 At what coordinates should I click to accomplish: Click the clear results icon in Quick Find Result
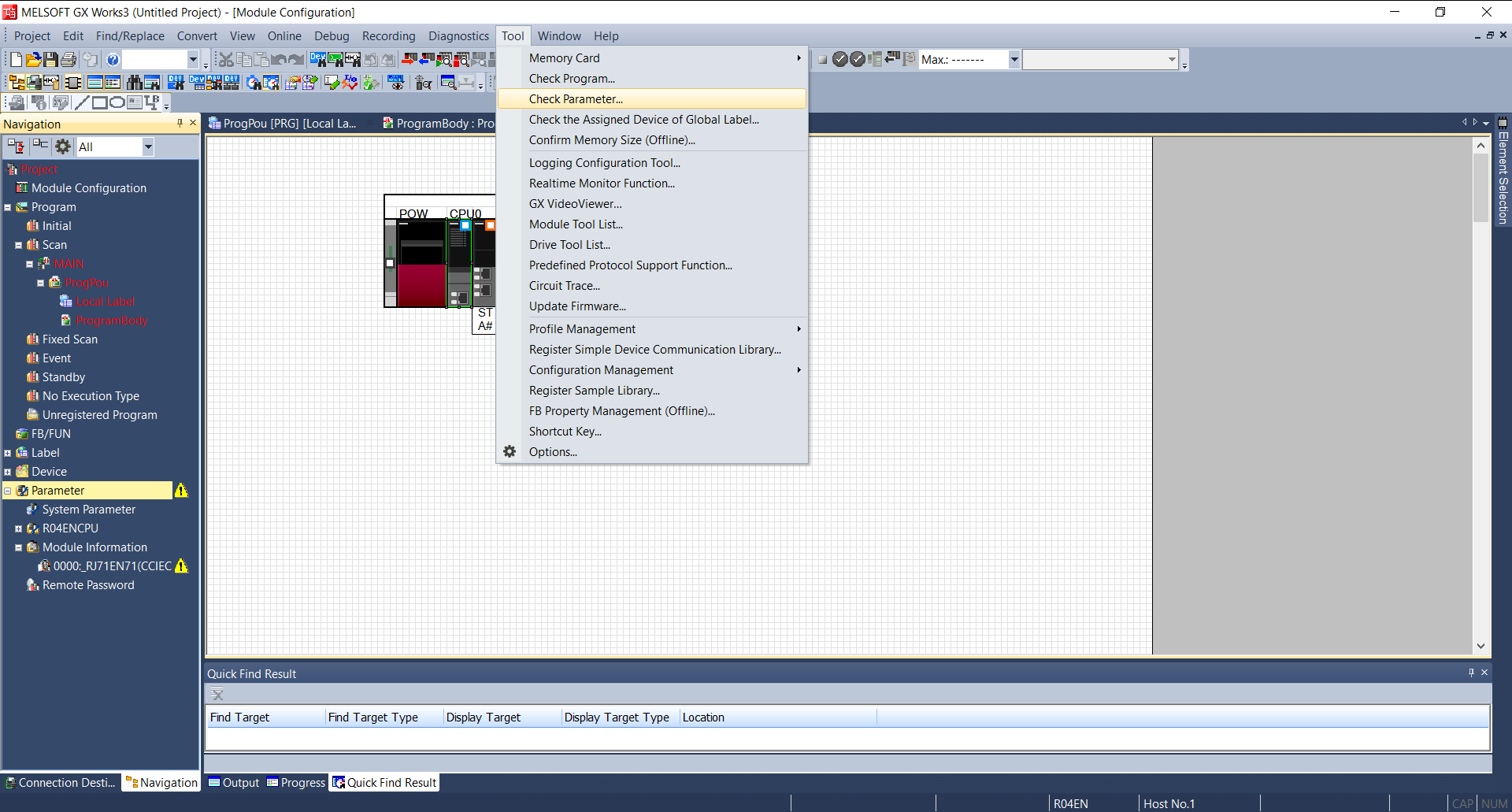point(217,695)
